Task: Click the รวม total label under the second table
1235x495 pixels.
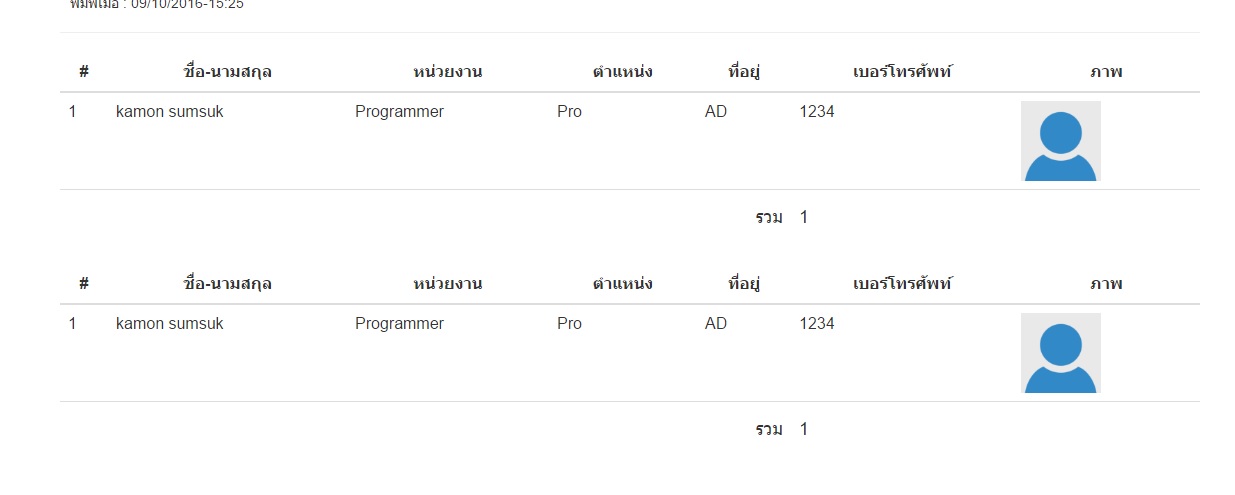Action: pyautogui.click(x=769, y=430)
